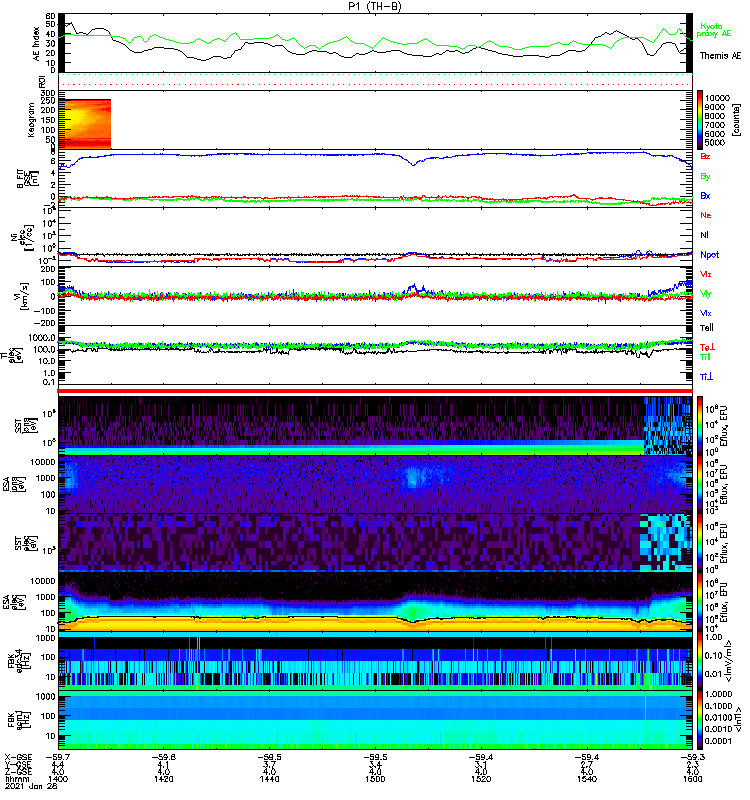
Task: Select the 1440 time tick label
Action: click(x=269, y=779)
